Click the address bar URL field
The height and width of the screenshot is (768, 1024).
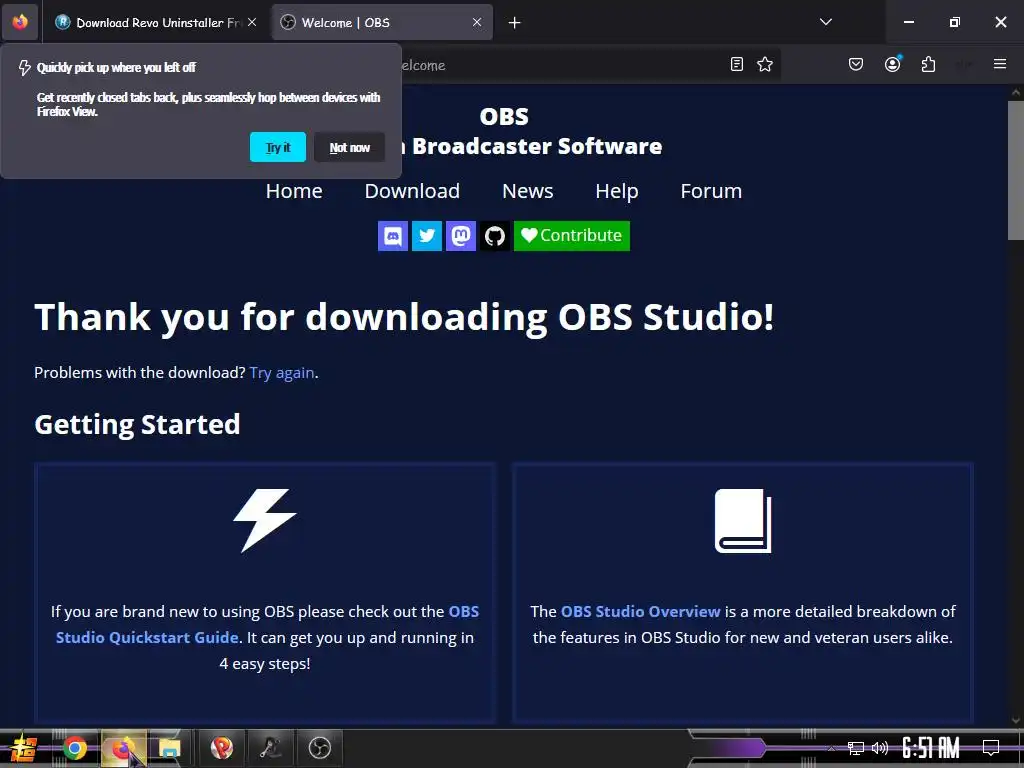[562, 65]
